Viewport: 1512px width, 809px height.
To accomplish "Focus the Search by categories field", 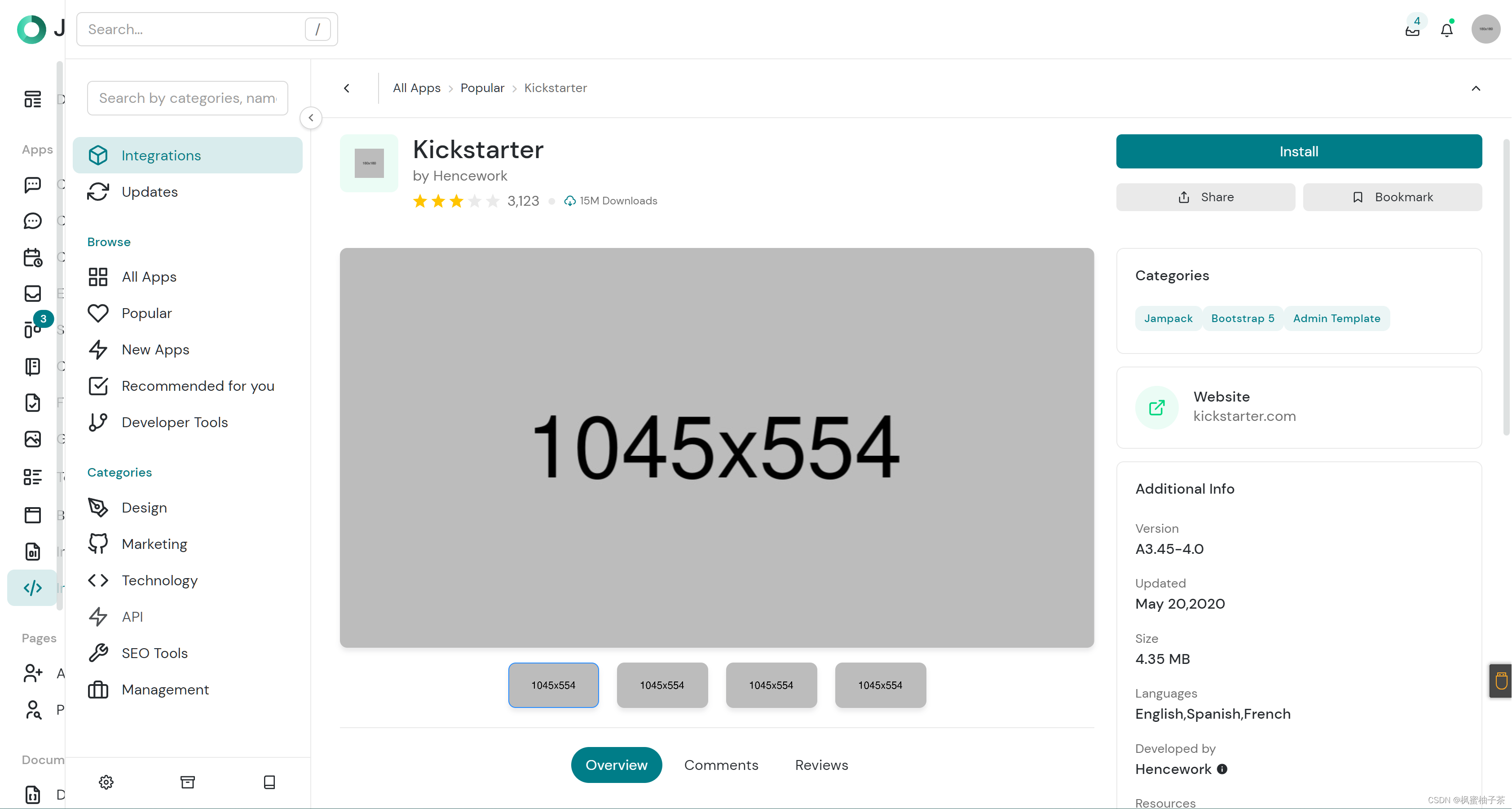I will click(x=188, y=98).
